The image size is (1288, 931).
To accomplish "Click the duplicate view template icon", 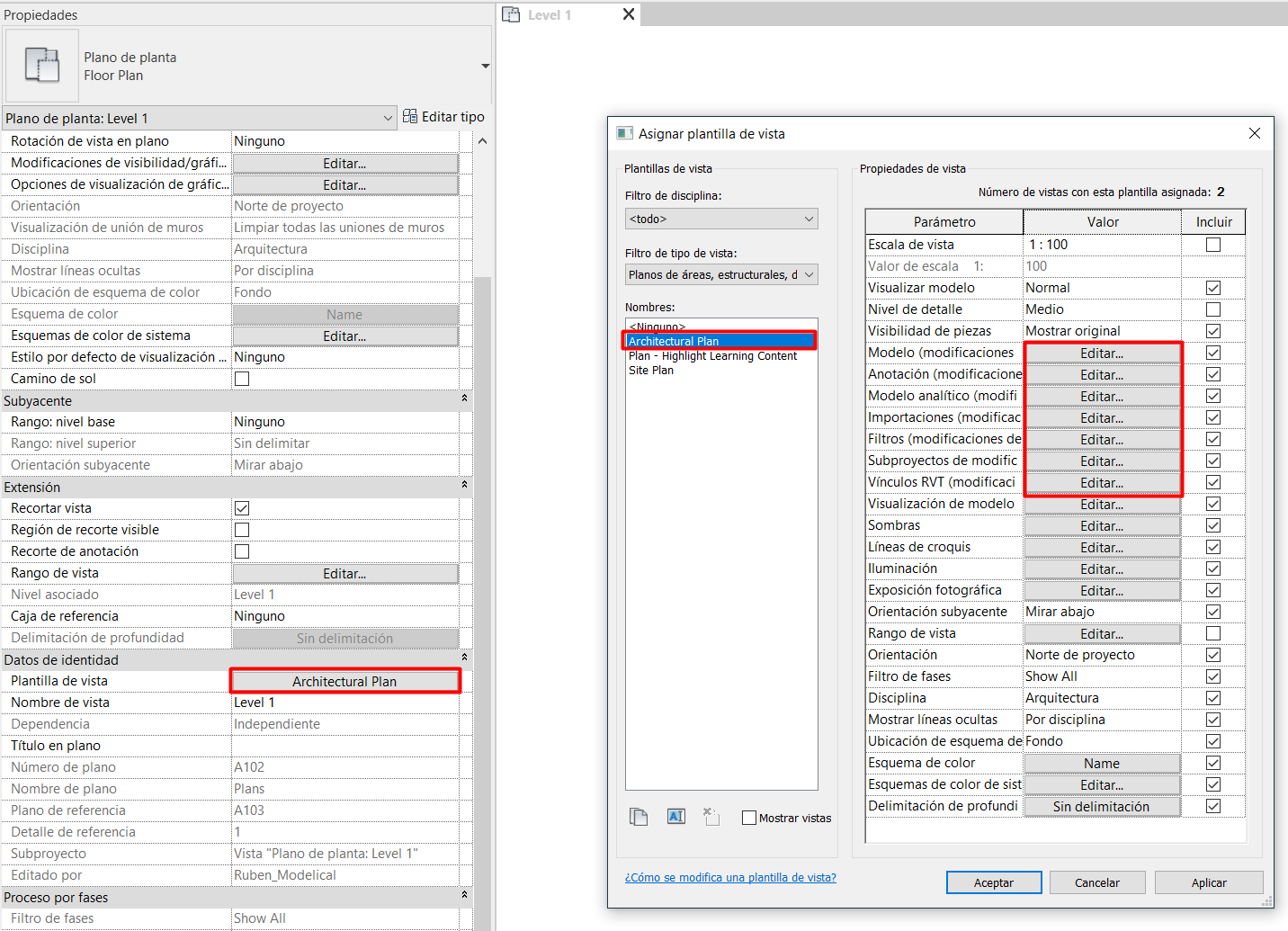I will 639,817.
